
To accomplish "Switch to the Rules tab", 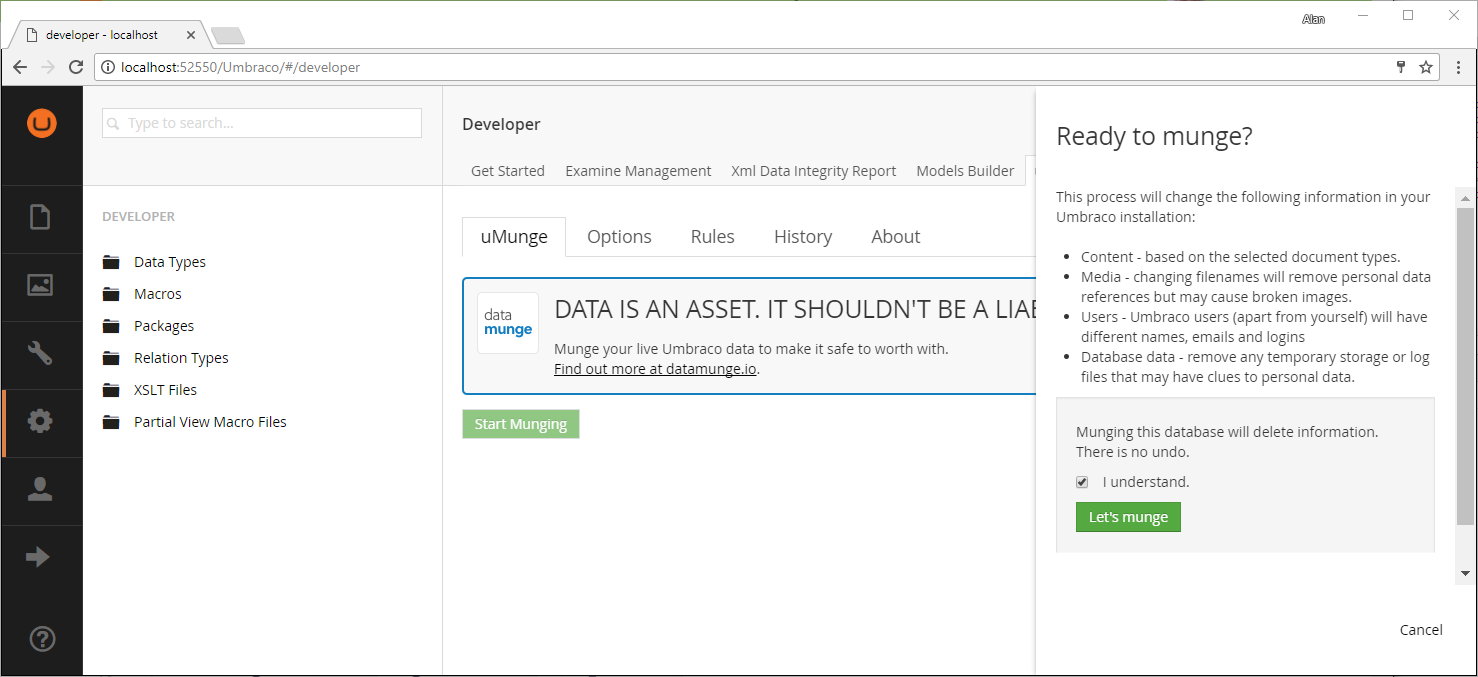I will (x=713, y=237).
